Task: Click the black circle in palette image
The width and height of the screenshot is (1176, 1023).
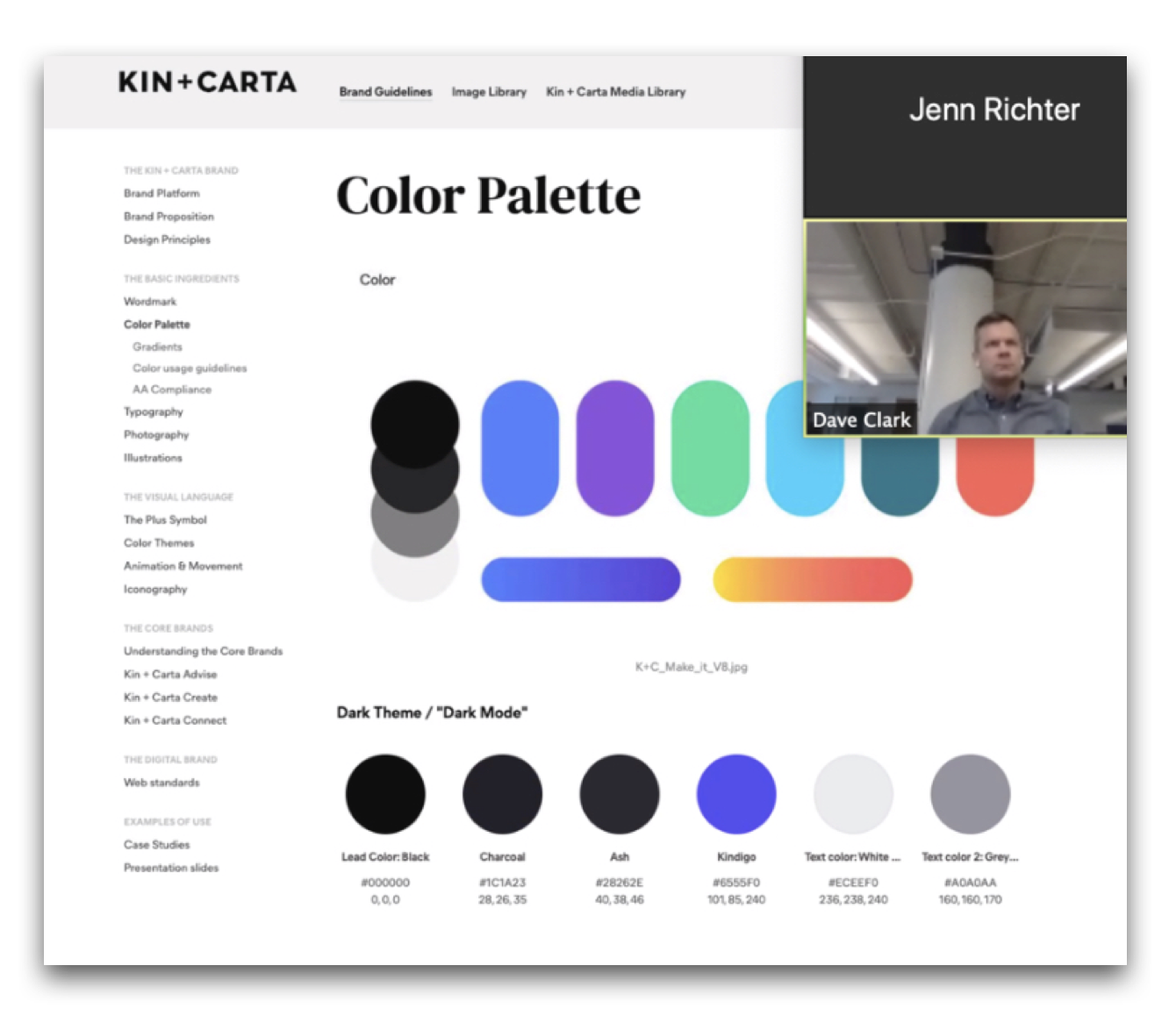Action: coord(415,423)
